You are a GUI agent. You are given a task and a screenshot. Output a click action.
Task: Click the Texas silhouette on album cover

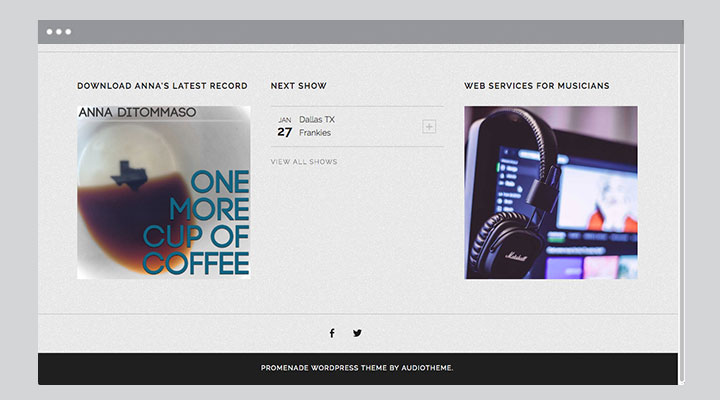[129, 175]
